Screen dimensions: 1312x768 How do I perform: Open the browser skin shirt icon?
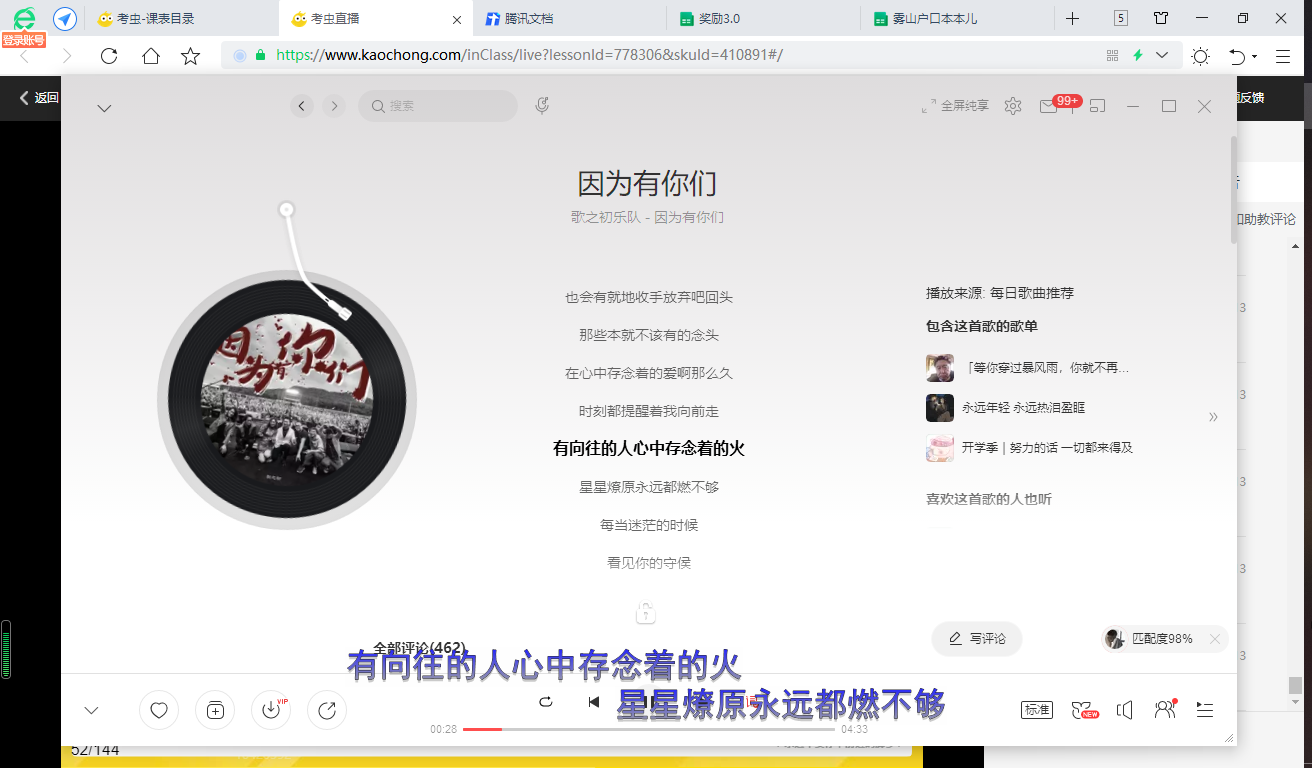tap(1160, 18)
